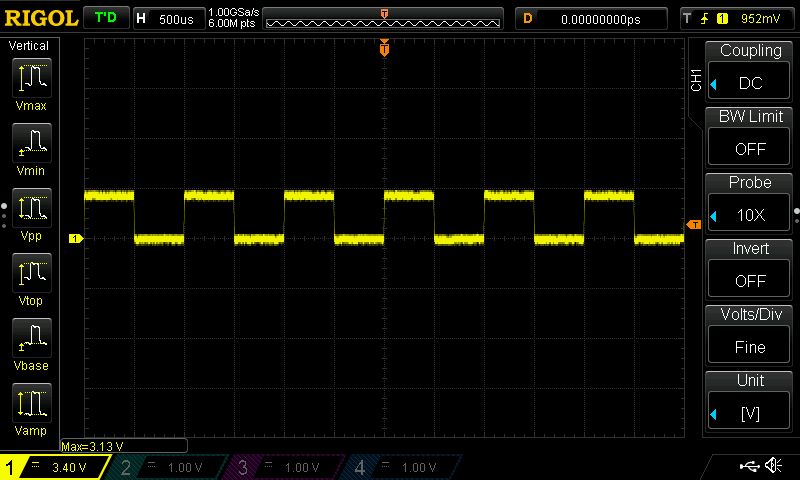800x480 pixels.
Task: Click the trigger level marker on right edge
Action: pyautogui.click(x=694, y=224)
